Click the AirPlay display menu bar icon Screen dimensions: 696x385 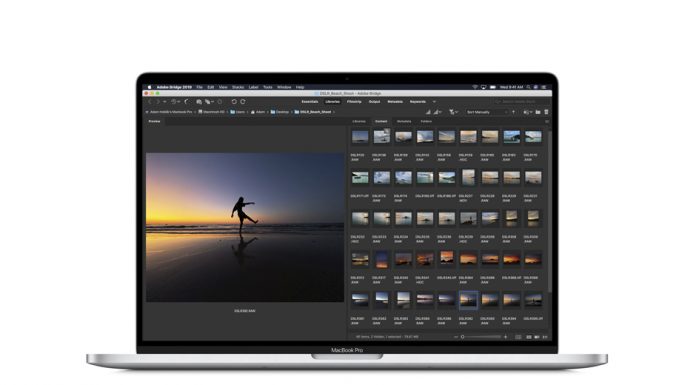tap(484, 87)
